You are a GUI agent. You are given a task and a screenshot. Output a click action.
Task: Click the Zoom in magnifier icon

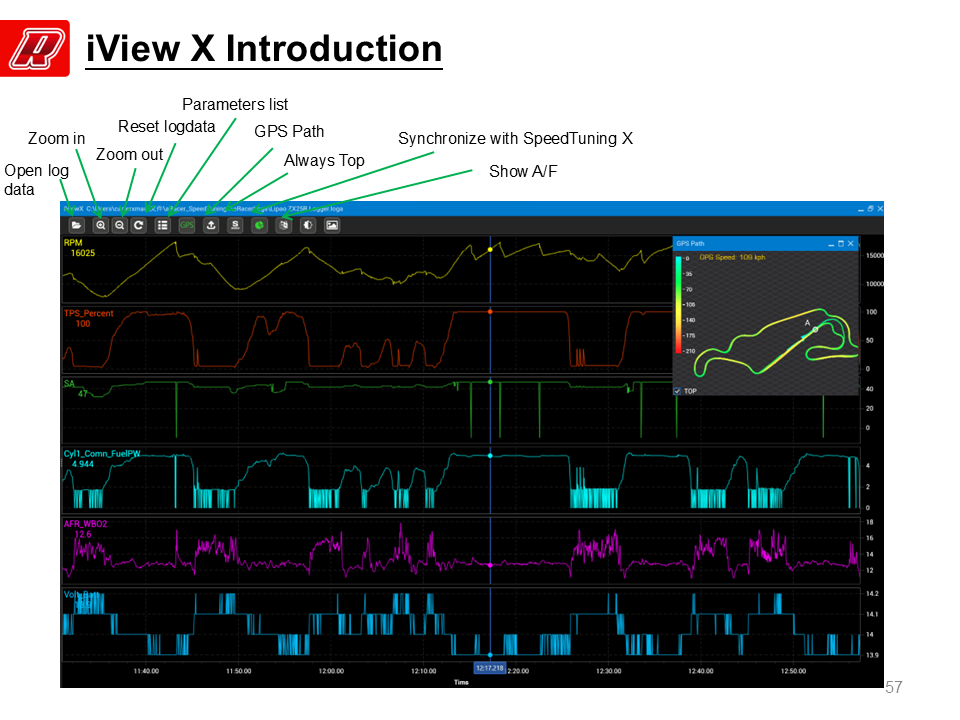100,225
